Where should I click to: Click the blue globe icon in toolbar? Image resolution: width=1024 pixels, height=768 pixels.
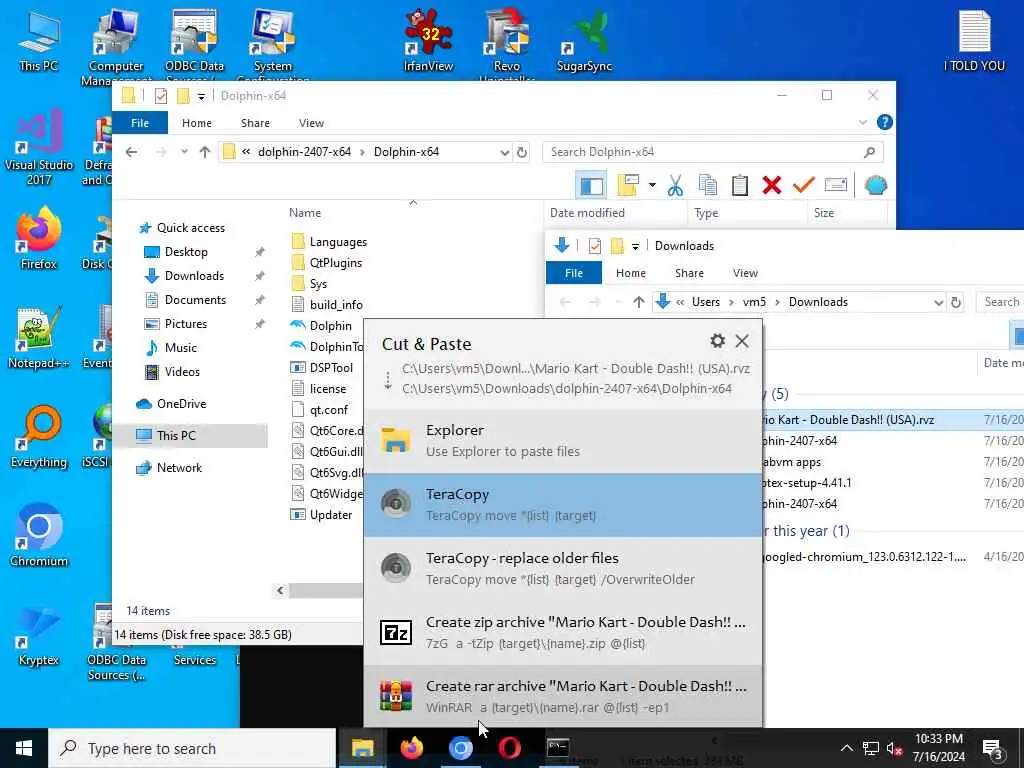pos(875,186)
